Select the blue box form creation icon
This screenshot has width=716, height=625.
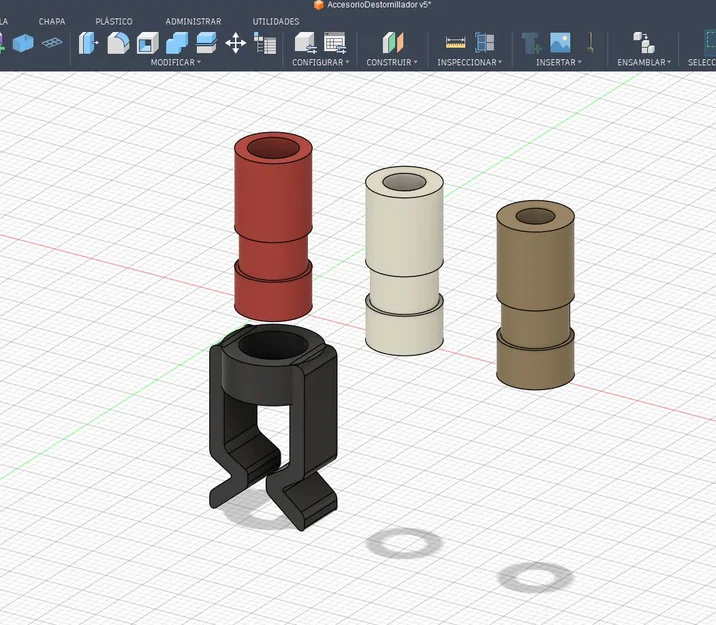(x=23, y=44)
